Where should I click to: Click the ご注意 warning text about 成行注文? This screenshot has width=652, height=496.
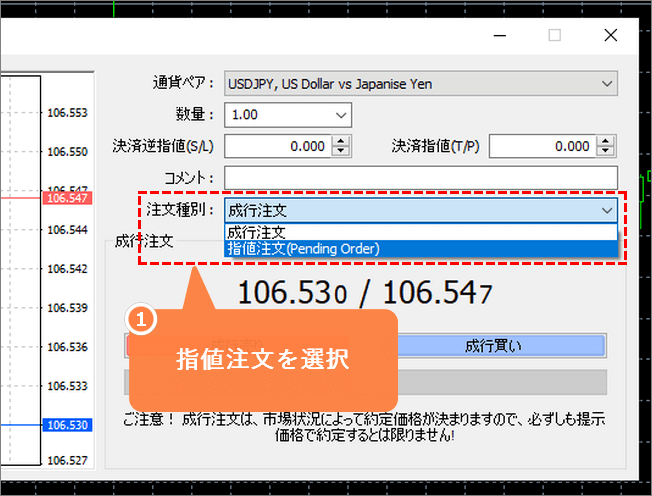[x=364, y=427]
